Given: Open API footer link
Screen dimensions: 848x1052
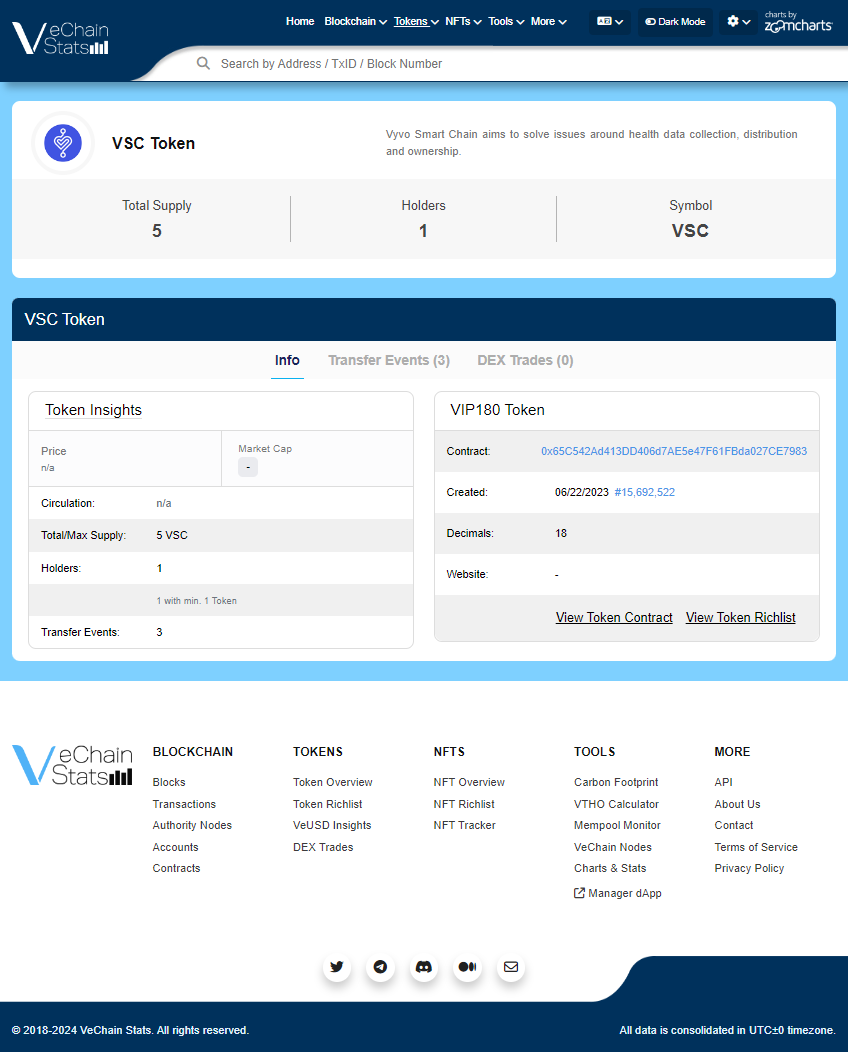Looking at the screenshot, I should (724, 782).
